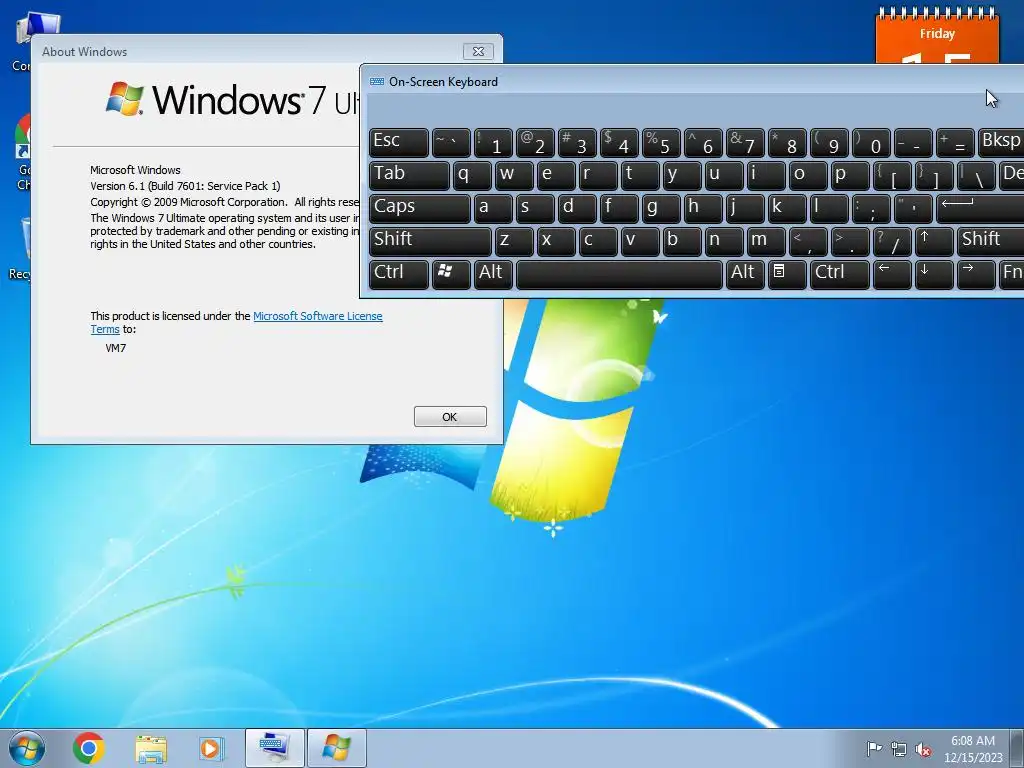
Task: Toggle the left Alt key
Action: pos(492,274)
